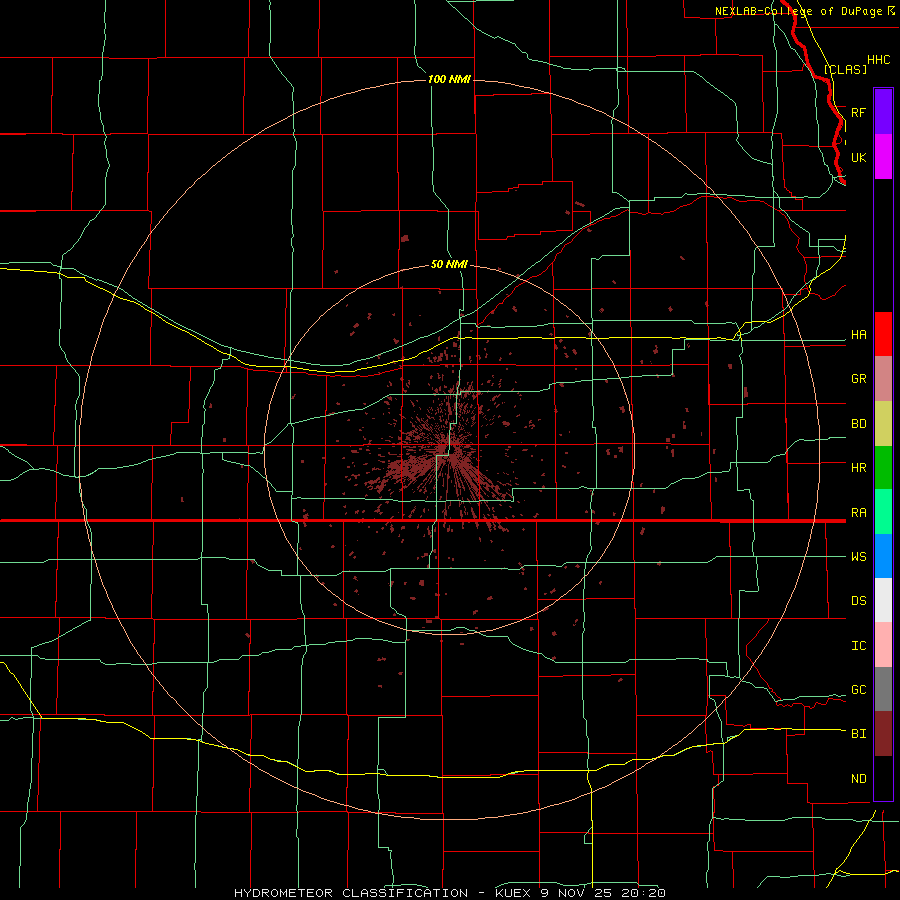
Task: Click the RF legend label
Action: coord(858,112)
